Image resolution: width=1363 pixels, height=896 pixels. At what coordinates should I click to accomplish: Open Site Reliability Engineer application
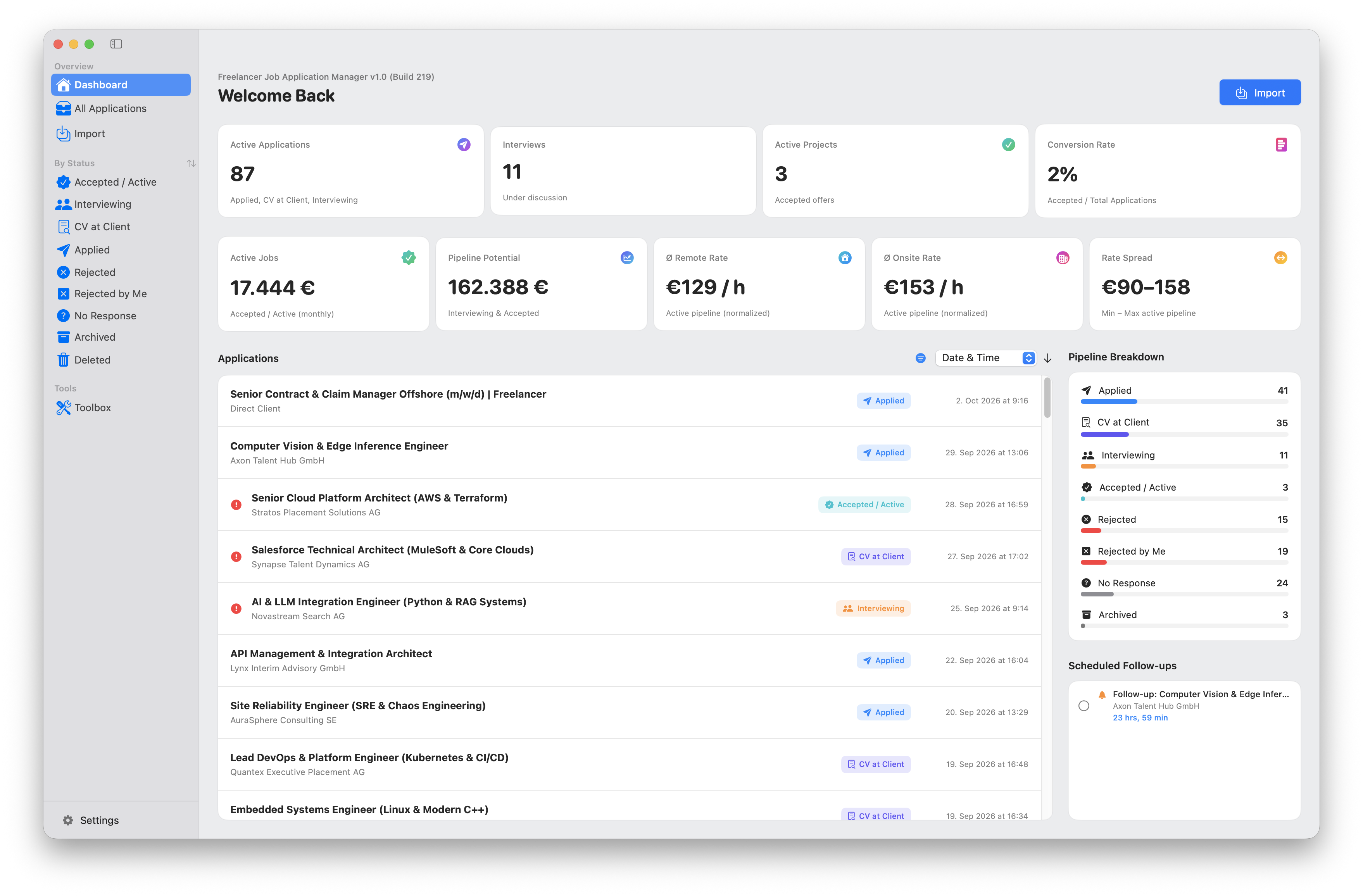630,712
